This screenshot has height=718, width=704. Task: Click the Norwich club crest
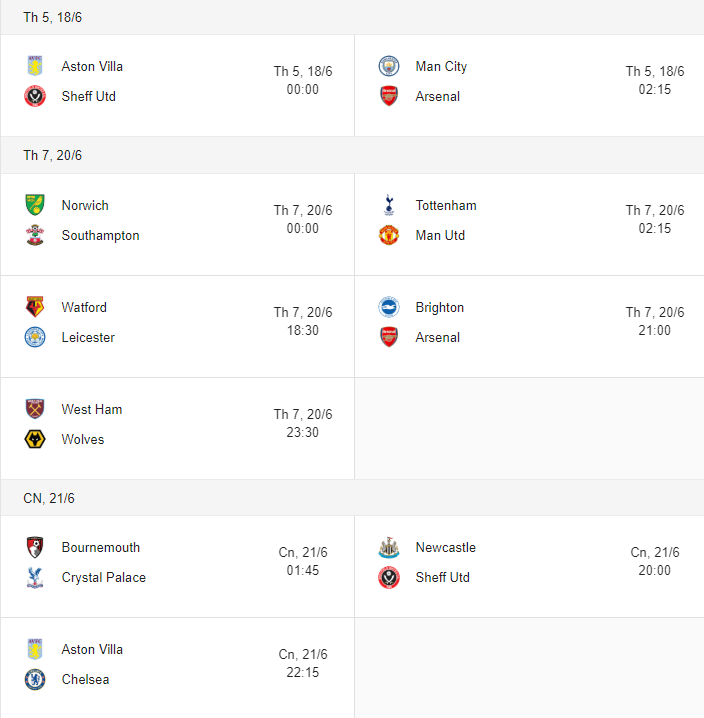[x=35, y=205]
